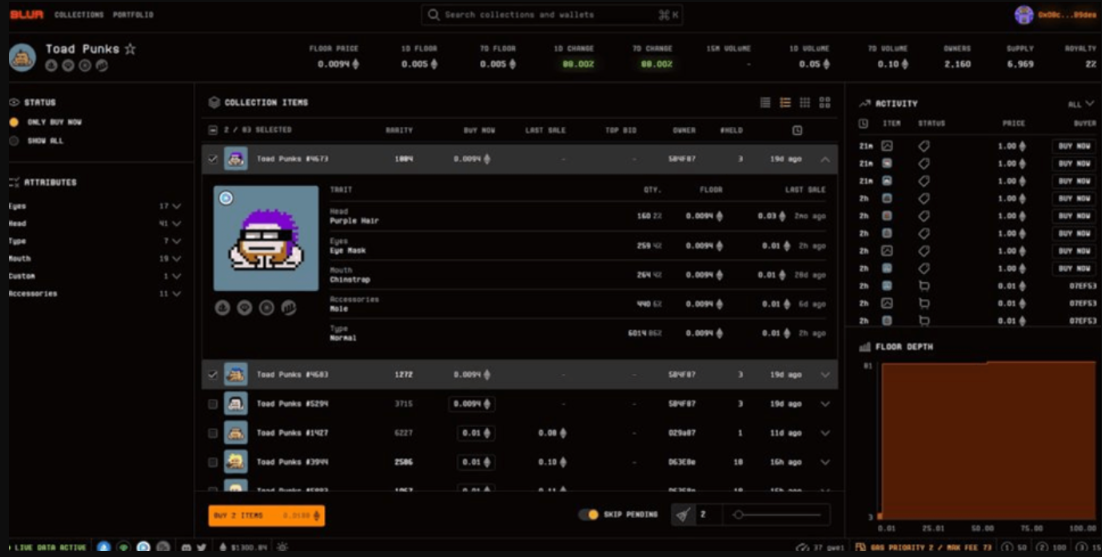1102x557 pixels.
Task: Click the orange Floor Depth chart area
Action: pyautogui.click(x=988, y=440)
